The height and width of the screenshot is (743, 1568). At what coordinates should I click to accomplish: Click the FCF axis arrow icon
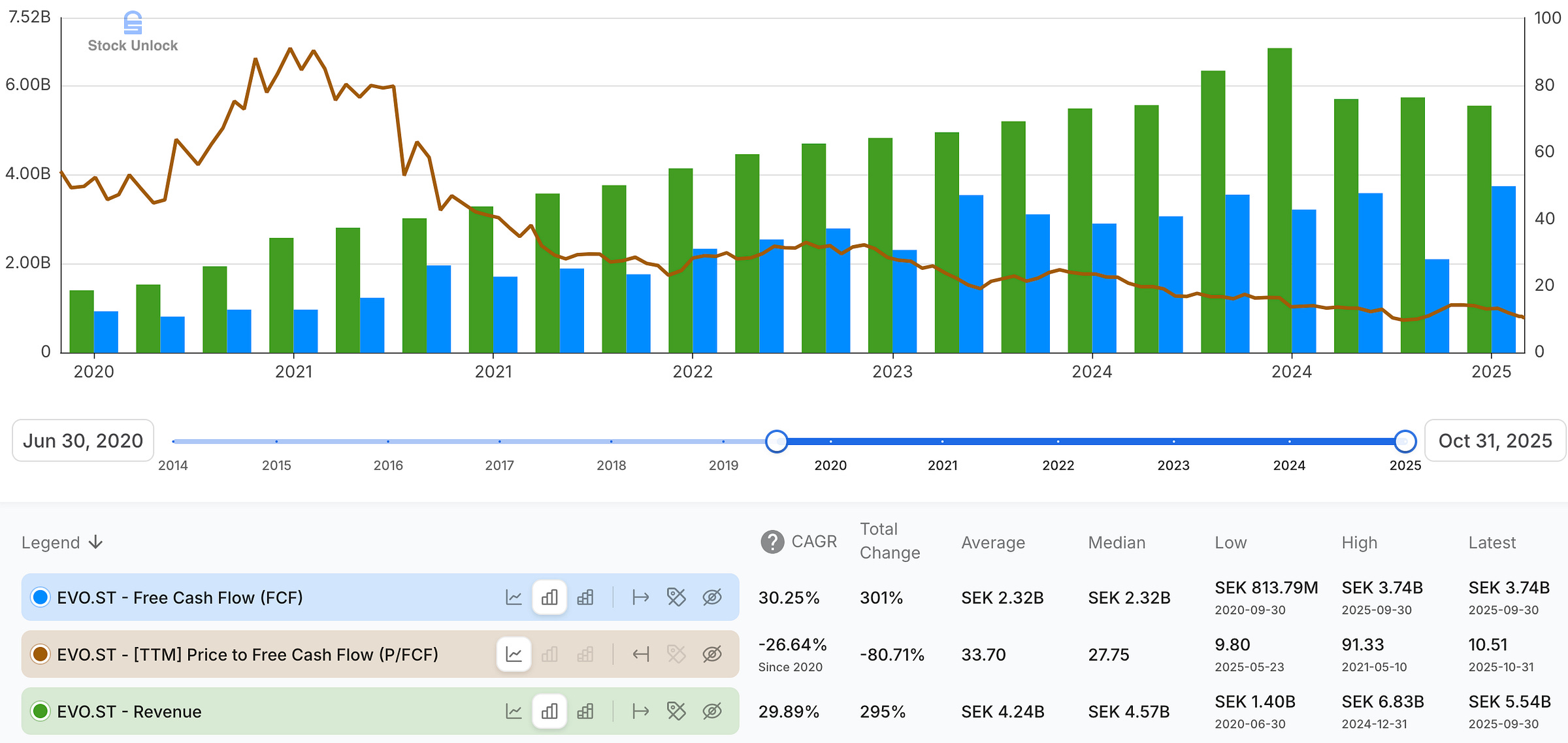(x=640, y=597)
